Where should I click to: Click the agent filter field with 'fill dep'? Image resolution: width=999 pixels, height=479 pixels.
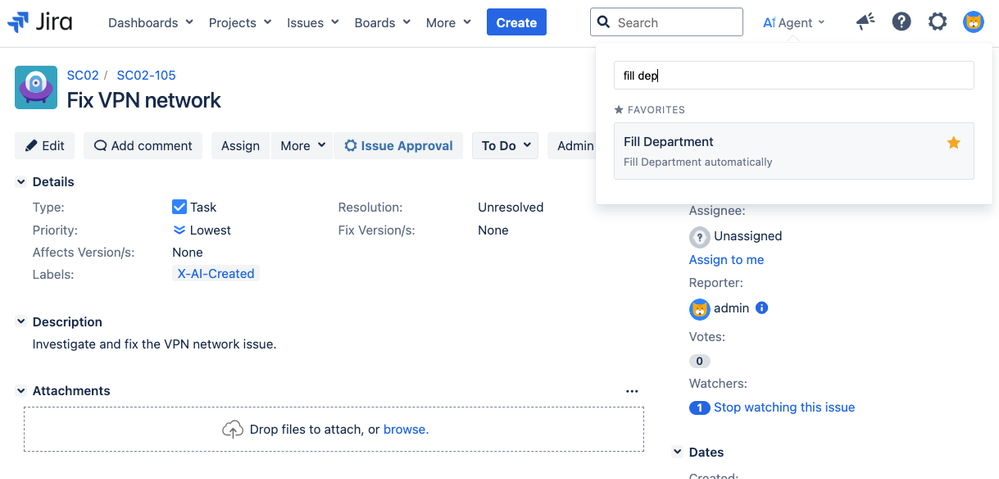tap(794, 76)
